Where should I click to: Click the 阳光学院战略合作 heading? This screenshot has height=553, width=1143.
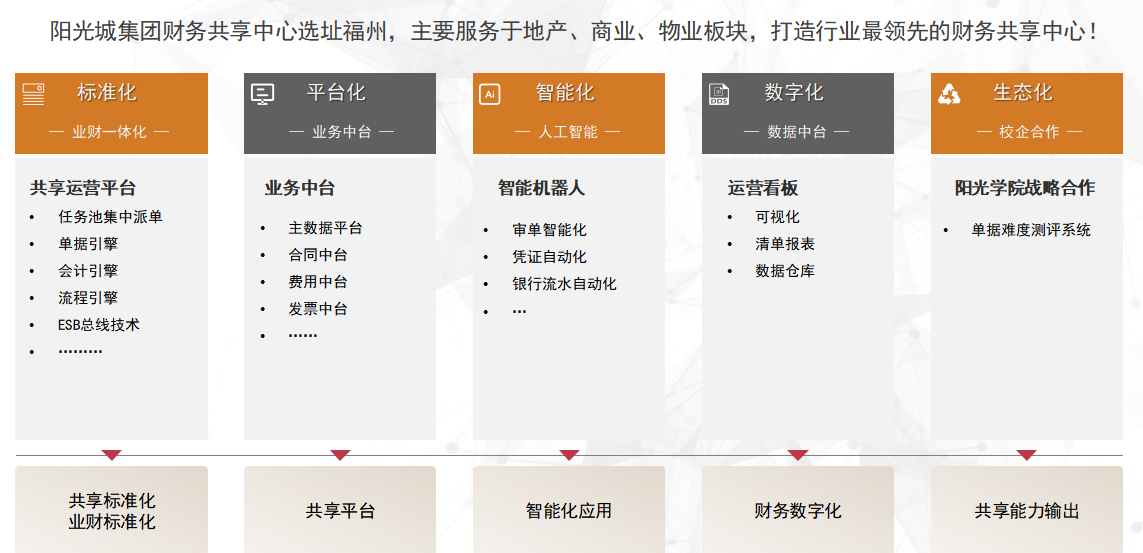(1025, 188)
